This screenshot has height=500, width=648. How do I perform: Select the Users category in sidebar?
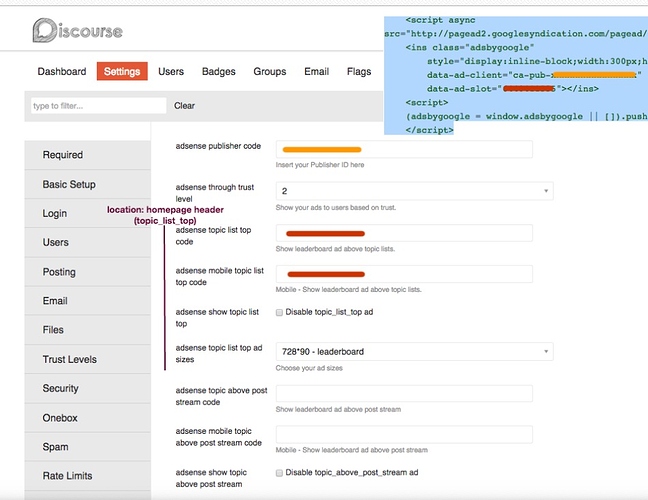(x=88, y=242)
